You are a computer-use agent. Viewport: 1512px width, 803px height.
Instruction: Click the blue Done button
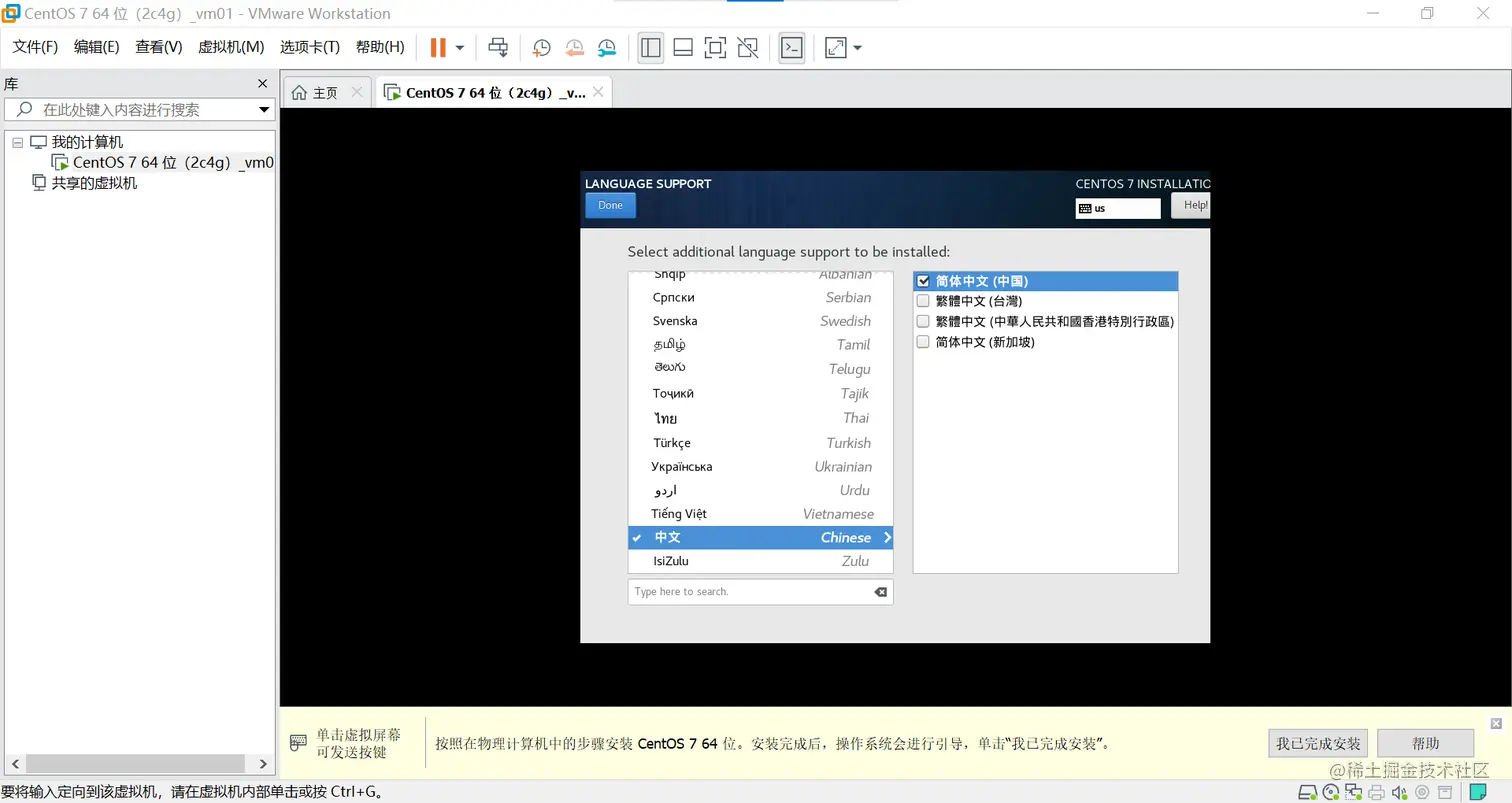point(610,205)
